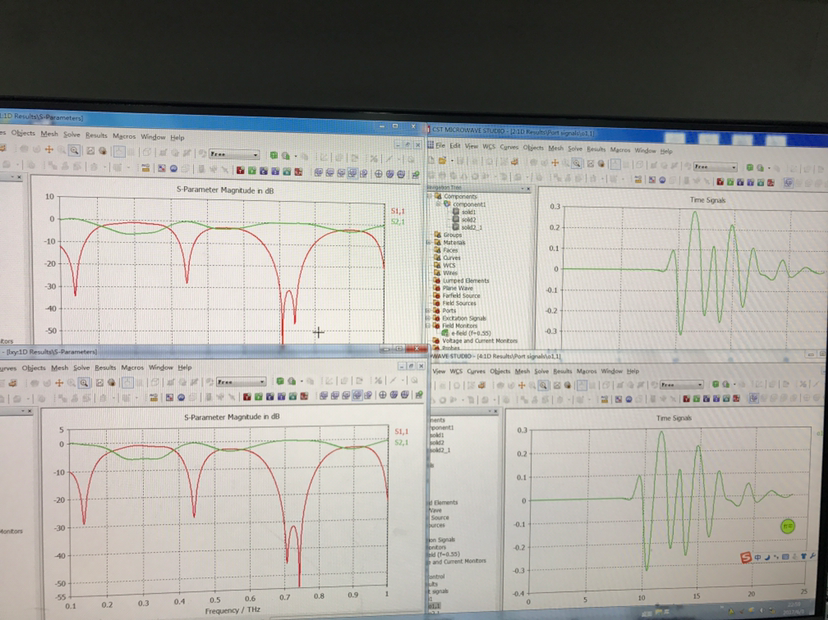Click the S1,1 legend entry in top-left plot
Viewport: 828px width, 620px height.
pos(398,211)
